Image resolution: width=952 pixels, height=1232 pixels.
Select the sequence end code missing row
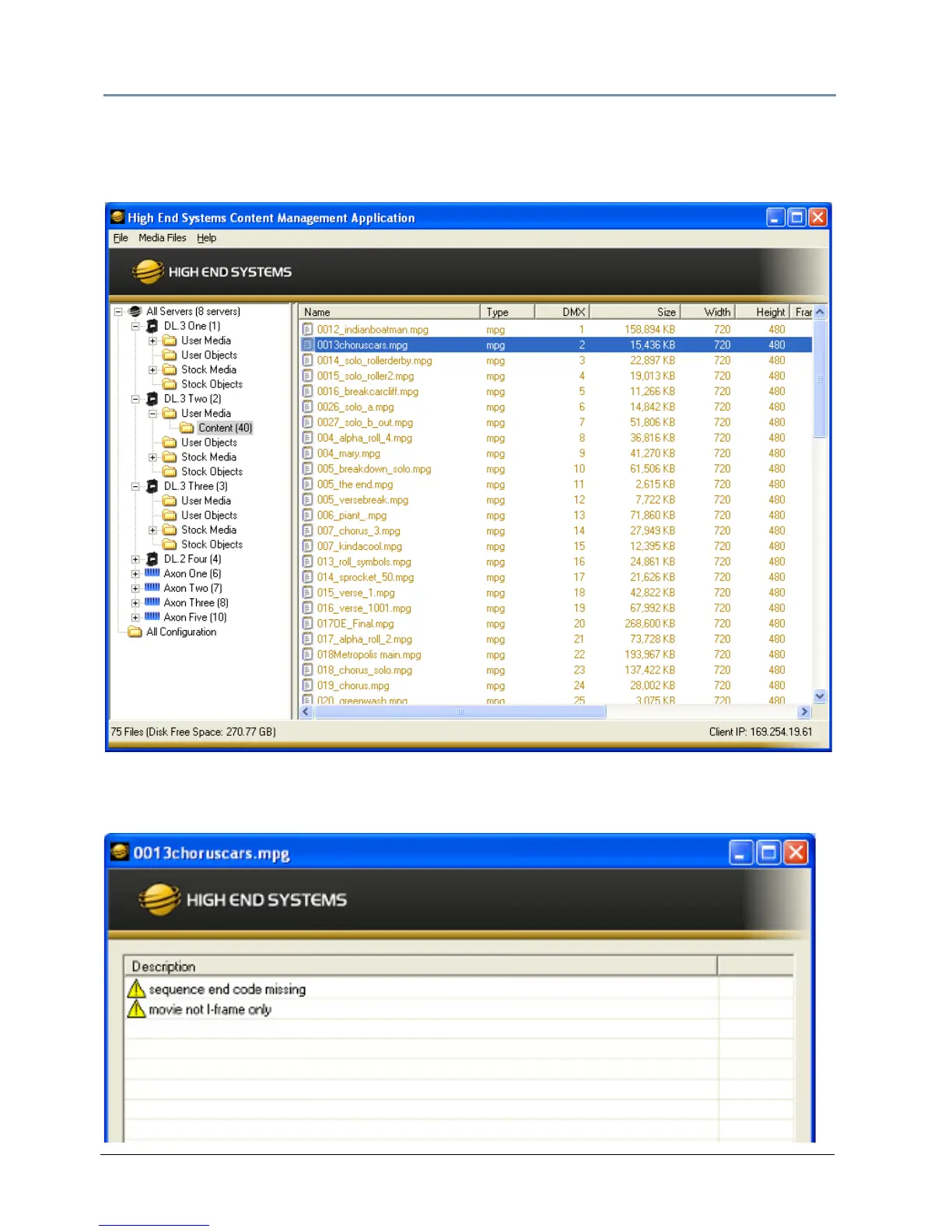(x=459, y=989)
